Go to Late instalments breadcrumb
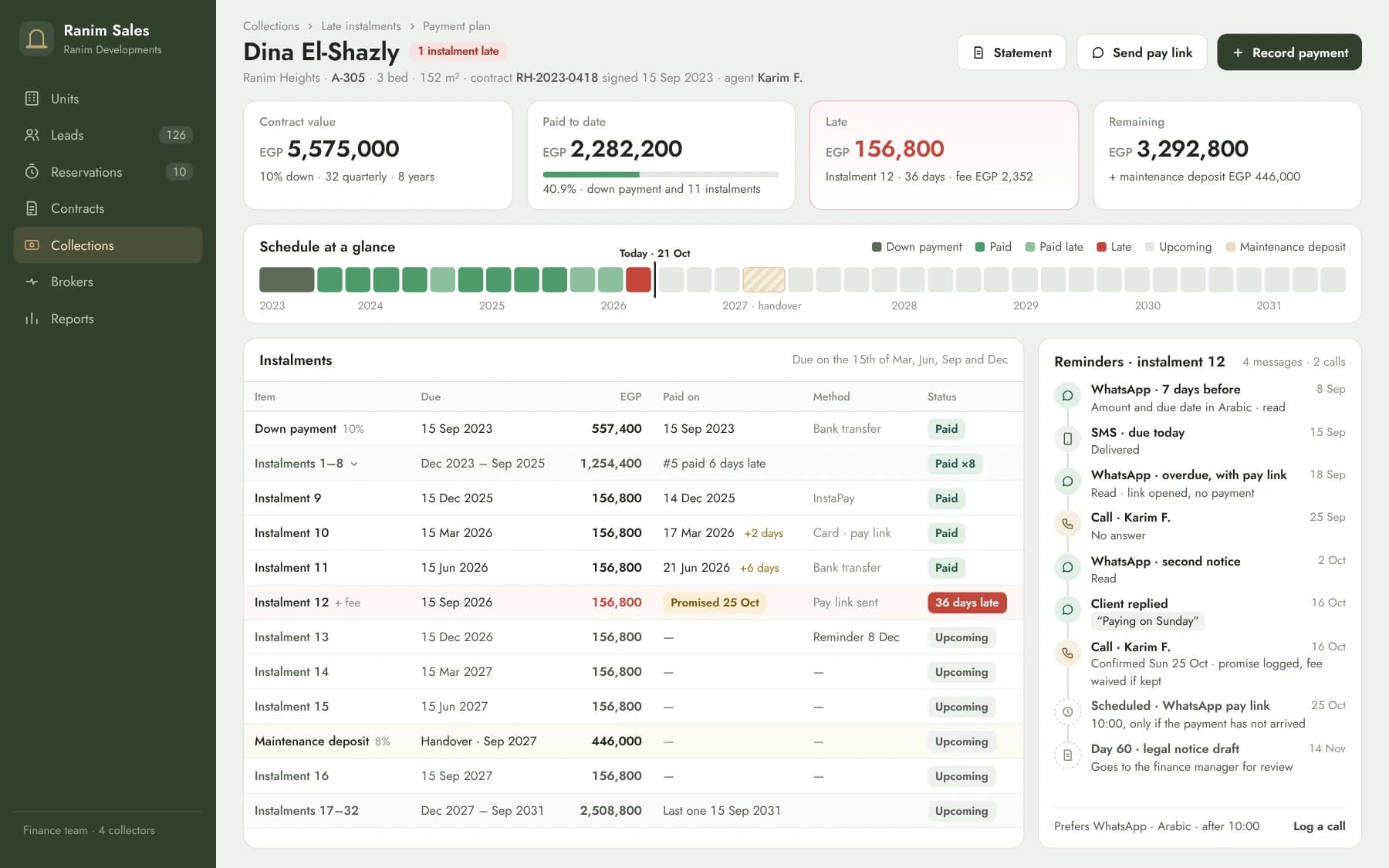Viewport: 1389px width, 868px height. click(361, 26)
